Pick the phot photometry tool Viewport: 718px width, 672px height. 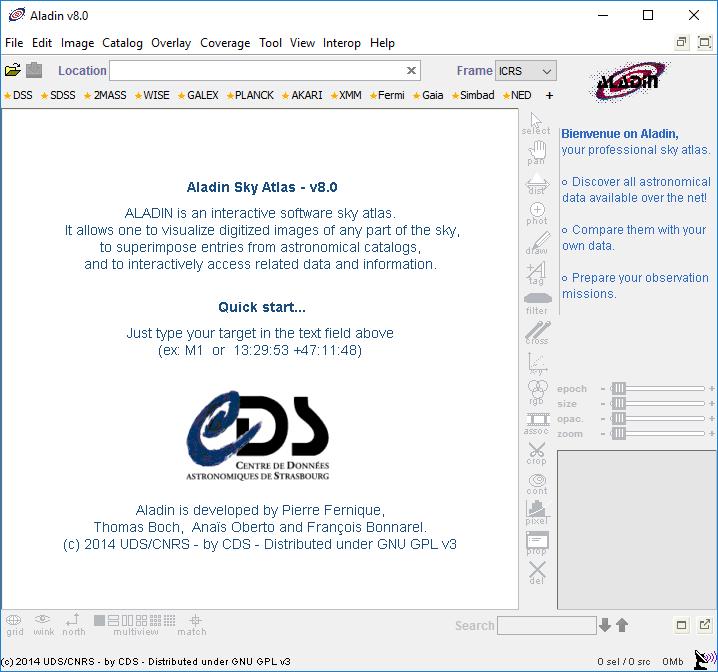coord(537,214)
